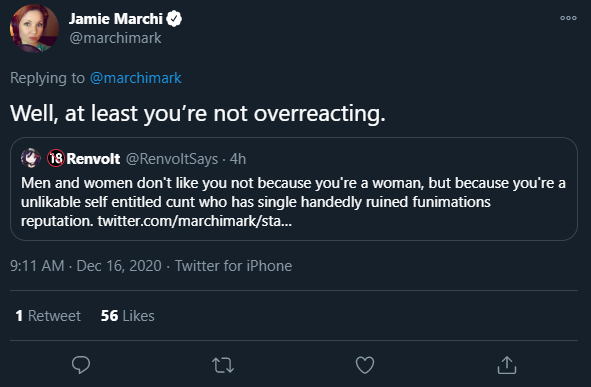Click Jamie Marchi's profile picture
This screenshot has height=387, width=591.
pyautogui.click(x=34, y=28)
